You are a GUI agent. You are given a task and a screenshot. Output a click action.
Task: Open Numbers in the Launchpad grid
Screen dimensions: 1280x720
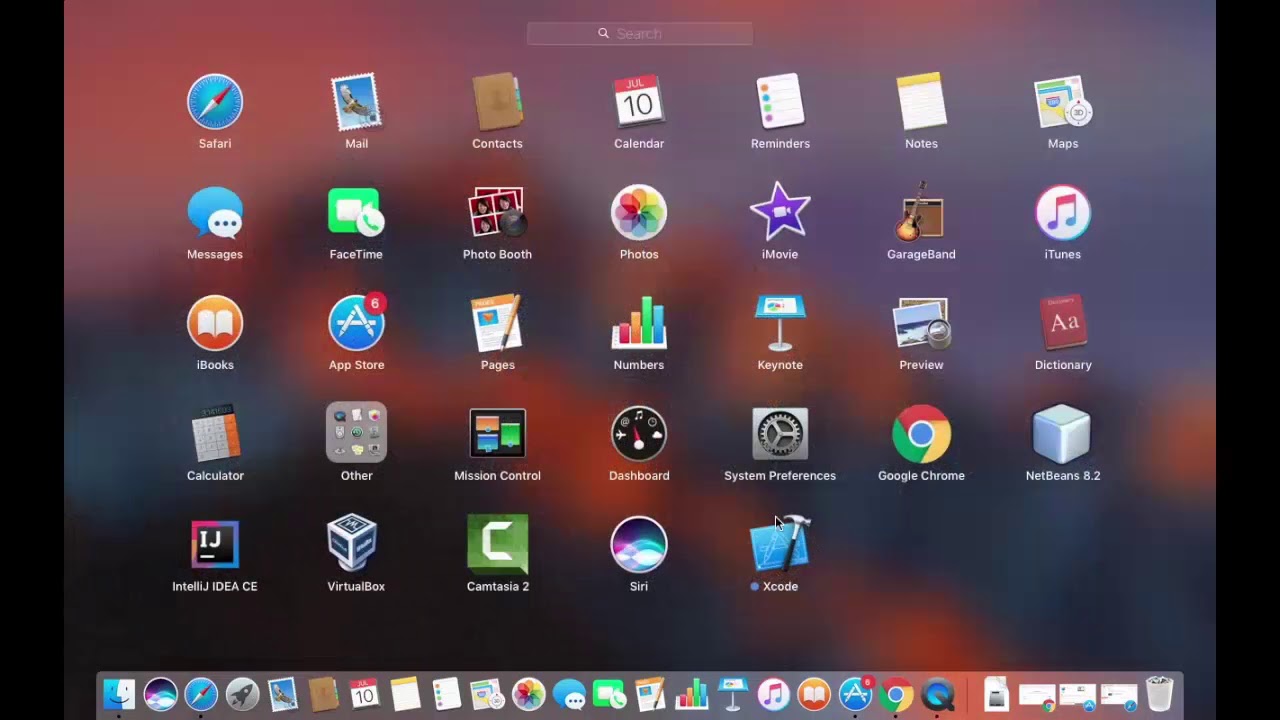639,324
